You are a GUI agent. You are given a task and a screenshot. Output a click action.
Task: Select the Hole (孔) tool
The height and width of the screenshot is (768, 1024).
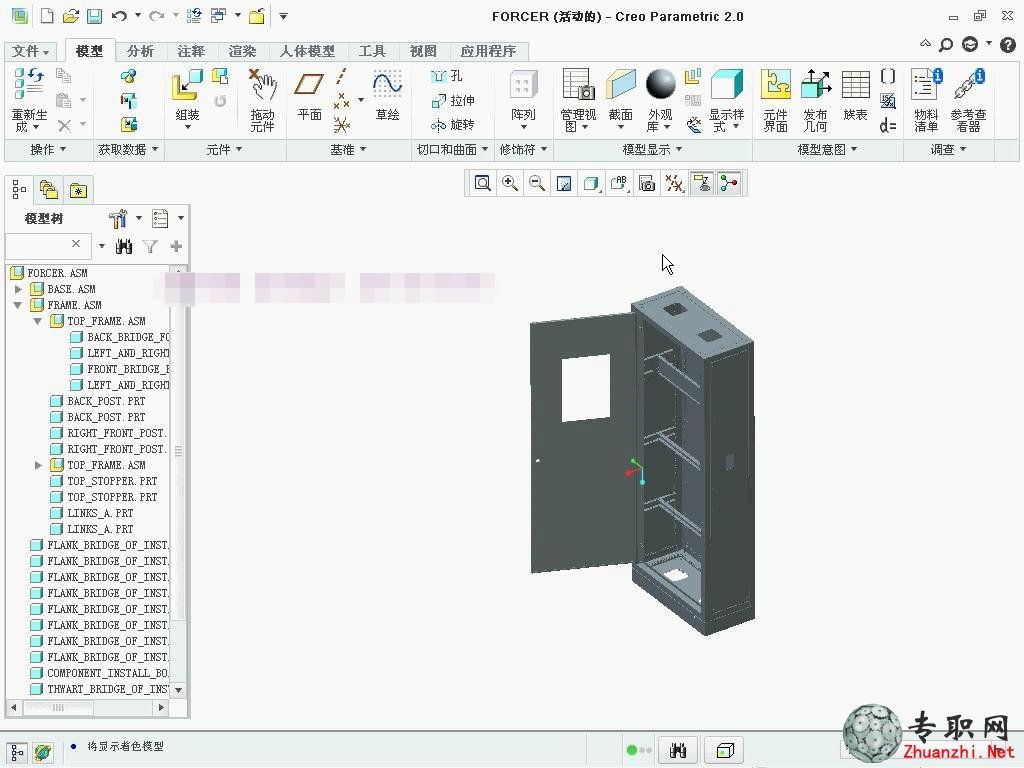[x=447, y=76]
